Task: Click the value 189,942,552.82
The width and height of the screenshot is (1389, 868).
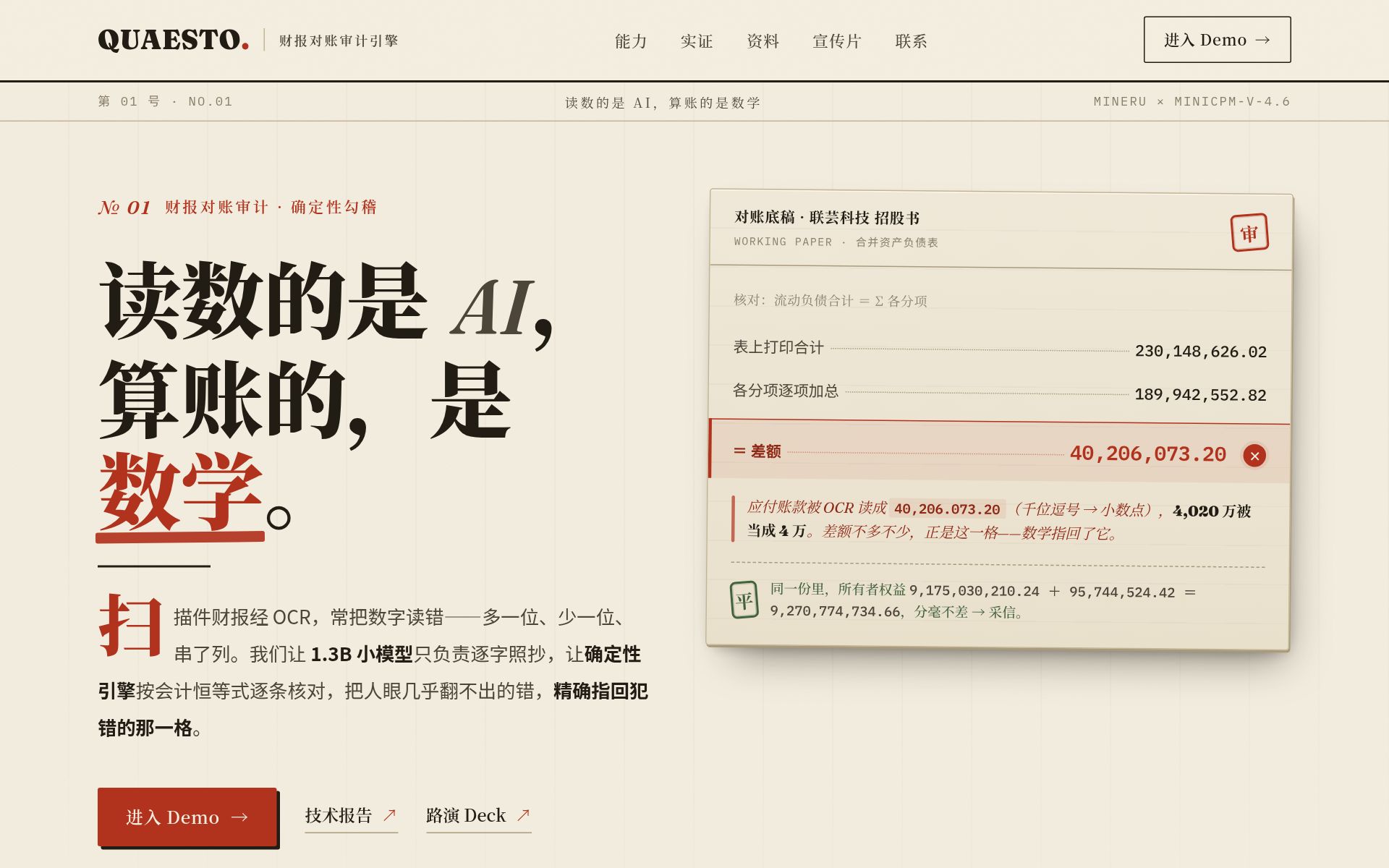Action: click(1200, 395)
